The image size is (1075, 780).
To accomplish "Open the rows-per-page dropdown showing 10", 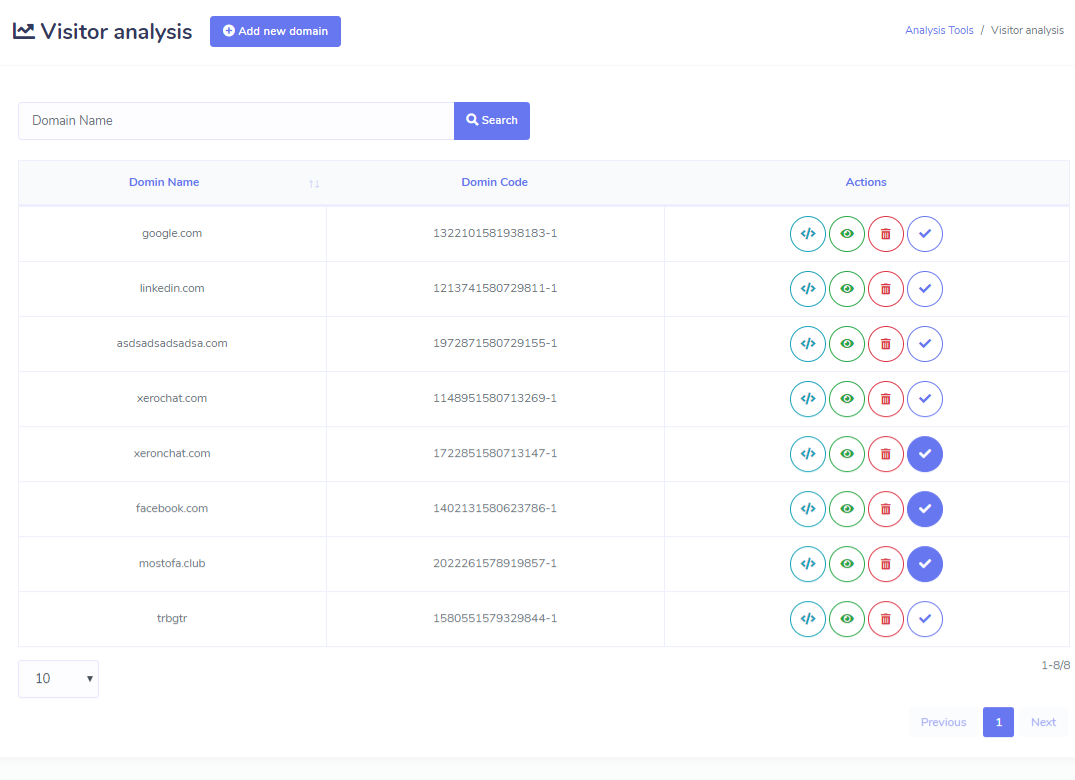I will pos(58,679).
